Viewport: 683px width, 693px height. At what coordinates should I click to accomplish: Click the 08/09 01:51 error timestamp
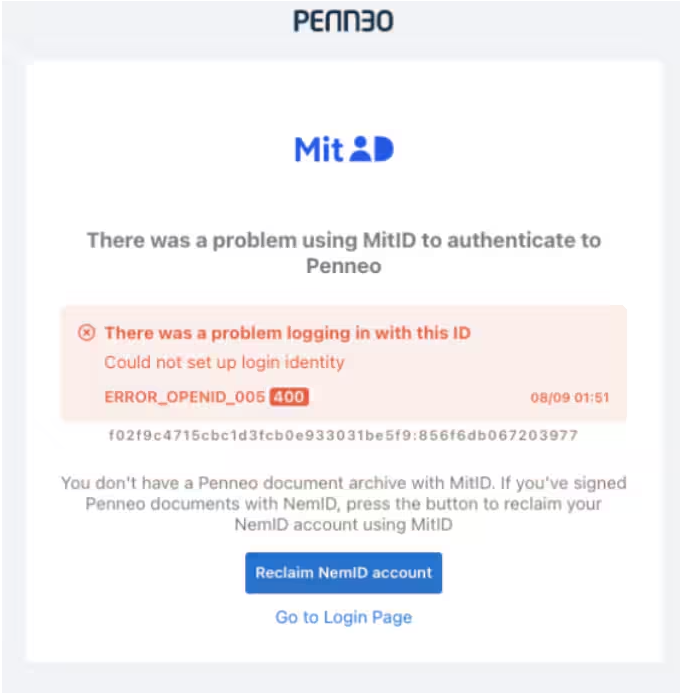coord(569,397)
